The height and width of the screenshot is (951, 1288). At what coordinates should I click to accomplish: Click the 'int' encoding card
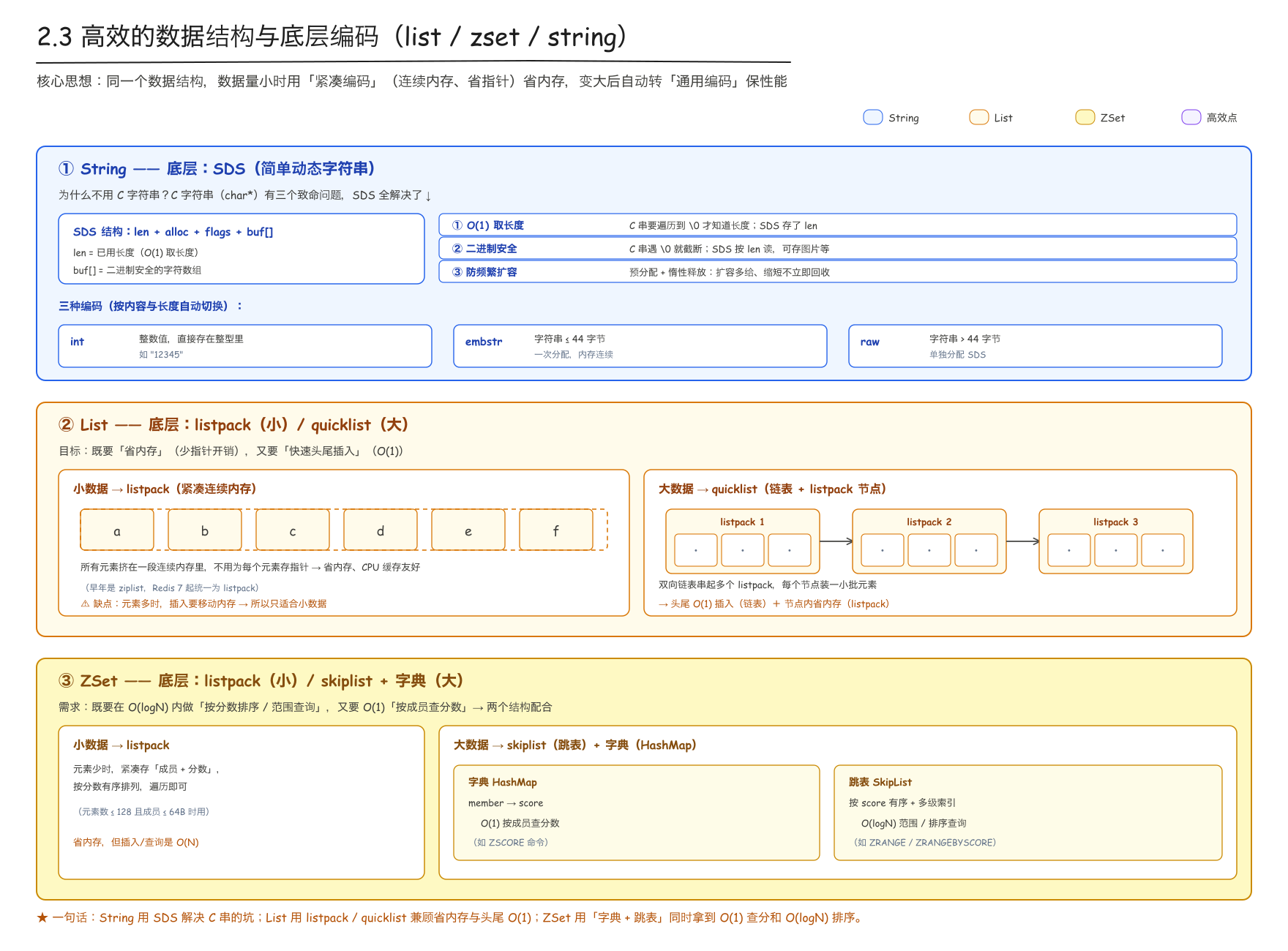point(245,346)
